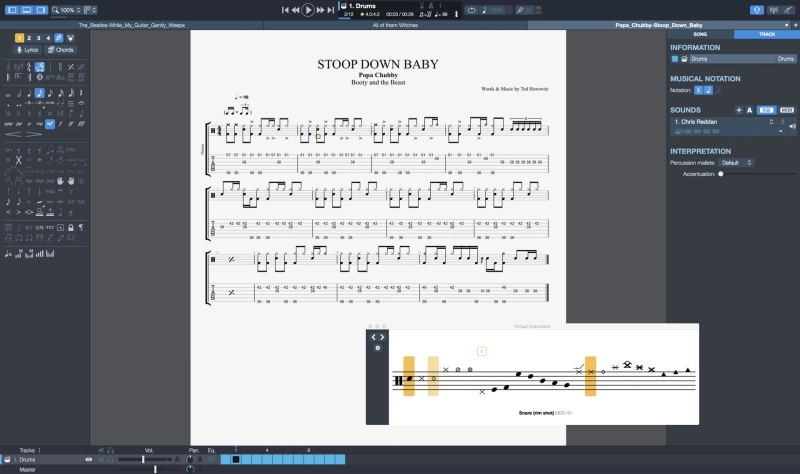Select the Popa_Chubby-Stoop_Down_Baby file tab
Screen dimensions: 800x474
click(659, 25)
